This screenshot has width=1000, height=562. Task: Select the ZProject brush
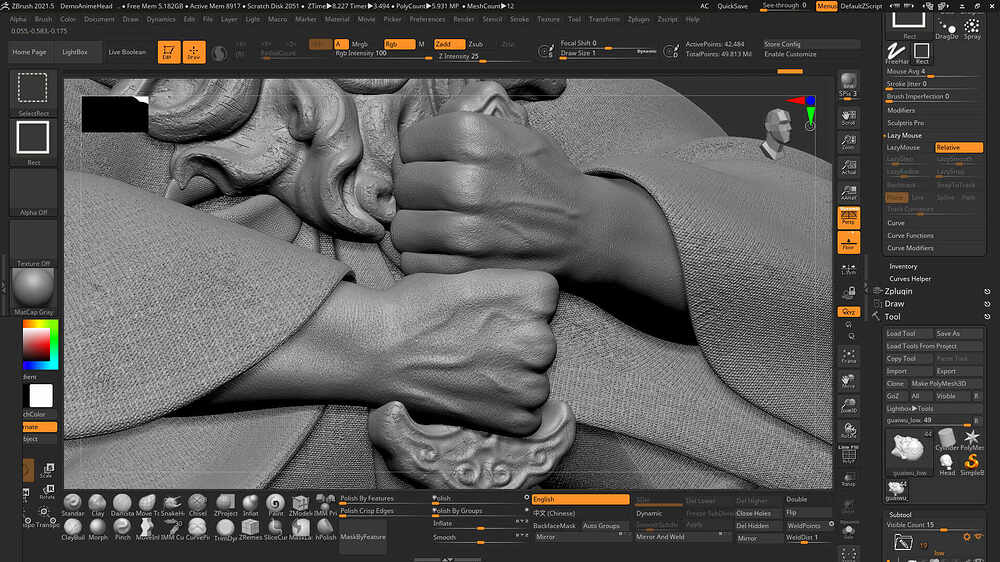pos(225,505)
